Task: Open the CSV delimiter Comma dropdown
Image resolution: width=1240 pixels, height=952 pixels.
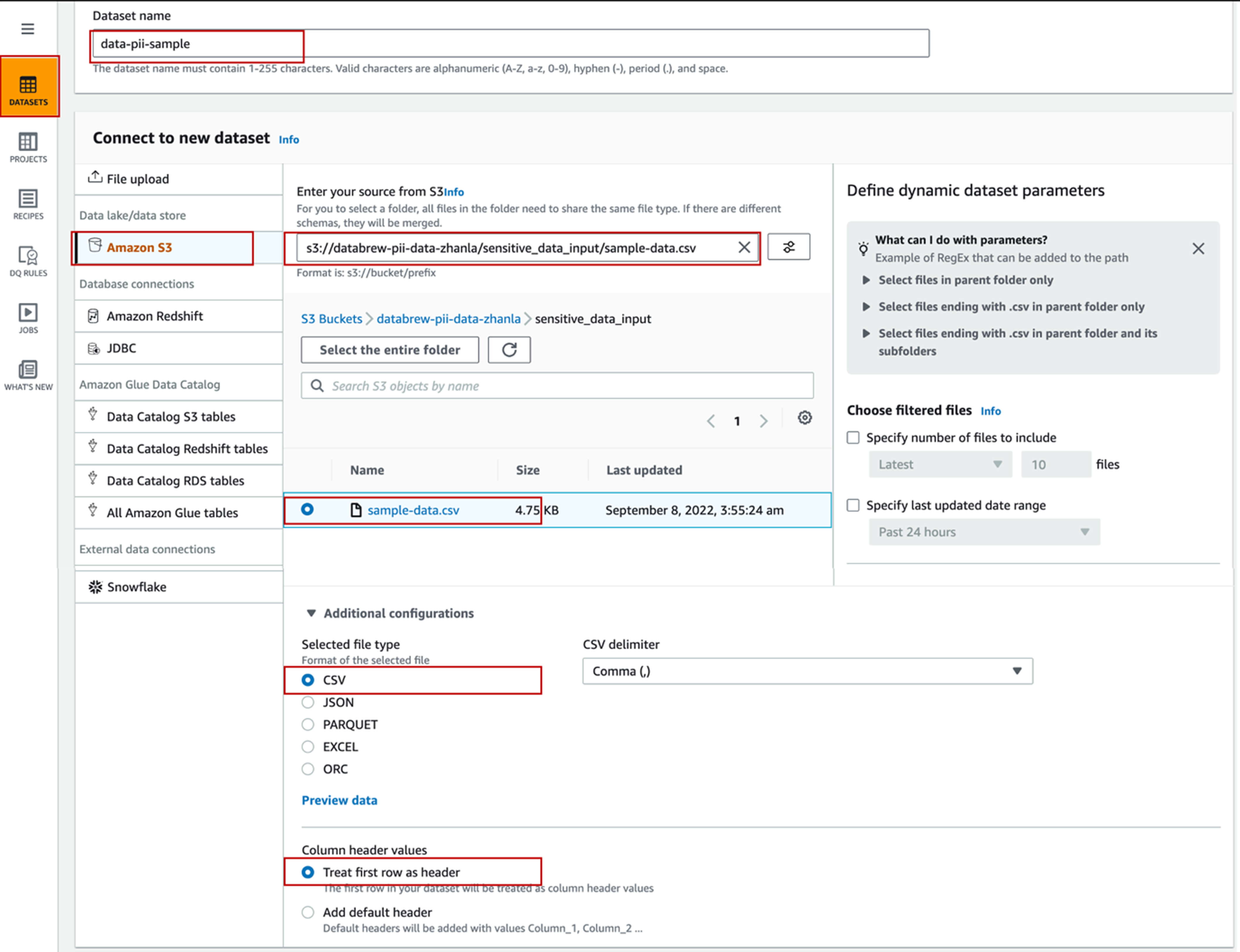Action: [x=807, y=671]
